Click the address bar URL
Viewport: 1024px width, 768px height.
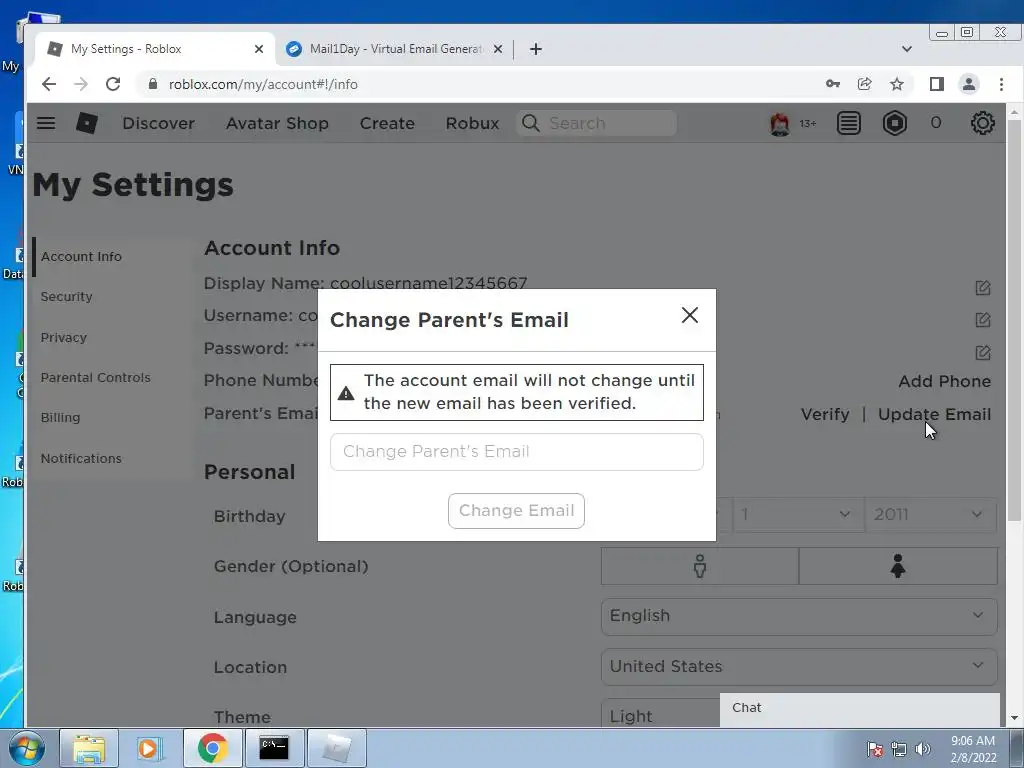263,84
